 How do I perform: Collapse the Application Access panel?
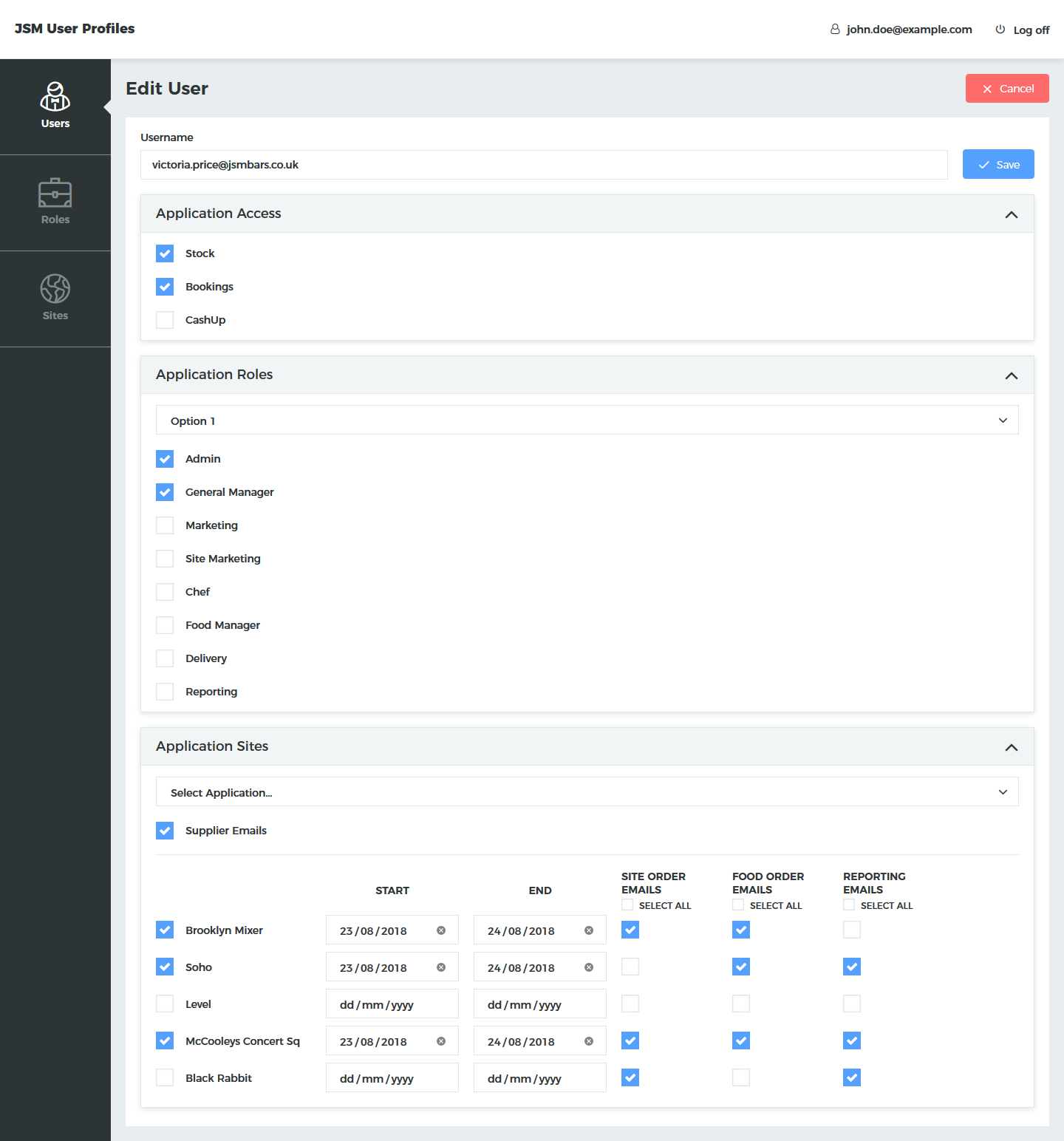coord(1011,214)
